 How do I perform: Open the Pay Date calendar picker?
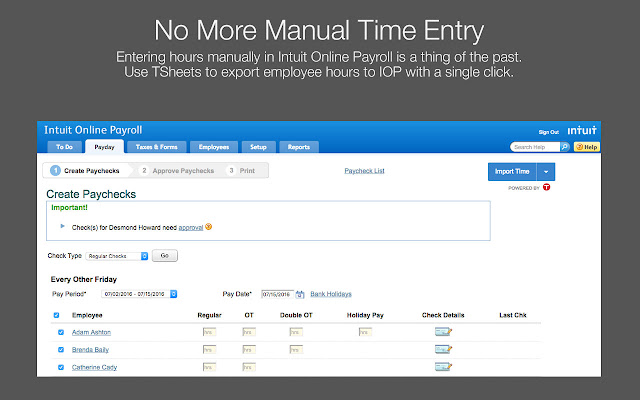coord(300,294)
